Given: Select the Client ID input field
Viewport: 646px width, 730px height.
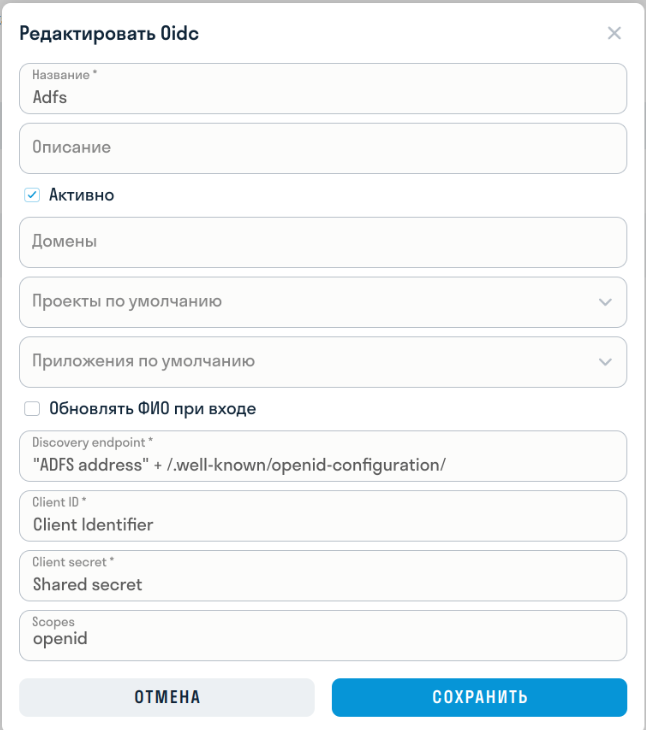Looking at the screenshot, I should coord(322,524).
